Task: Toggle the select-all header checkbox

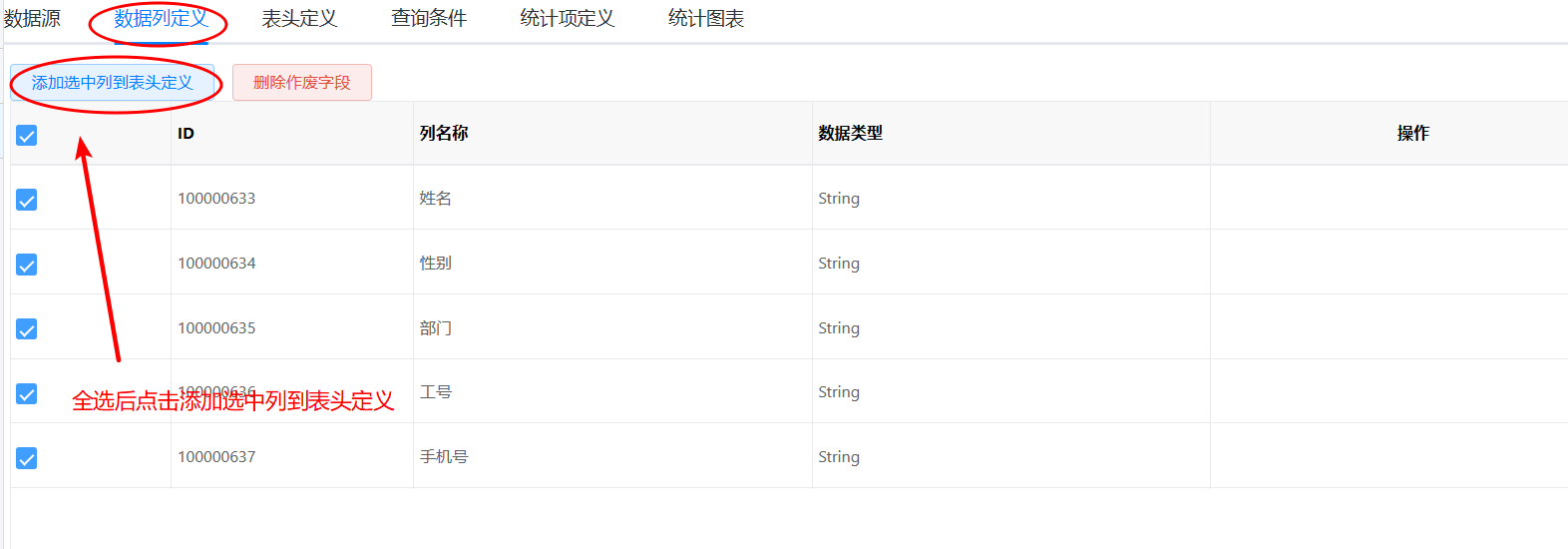Action: 27,135
